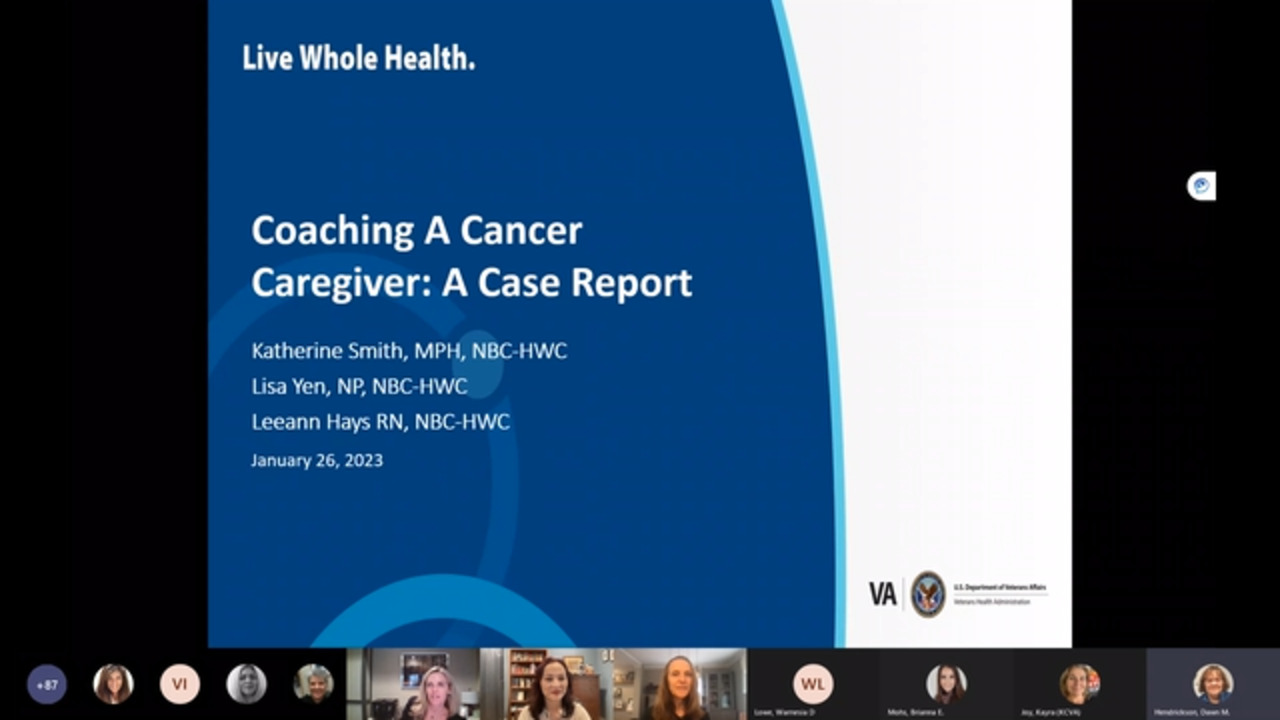Open the +87 additional participants bubble
This screenshot has width=1280, height=720.
click(46, 685)
